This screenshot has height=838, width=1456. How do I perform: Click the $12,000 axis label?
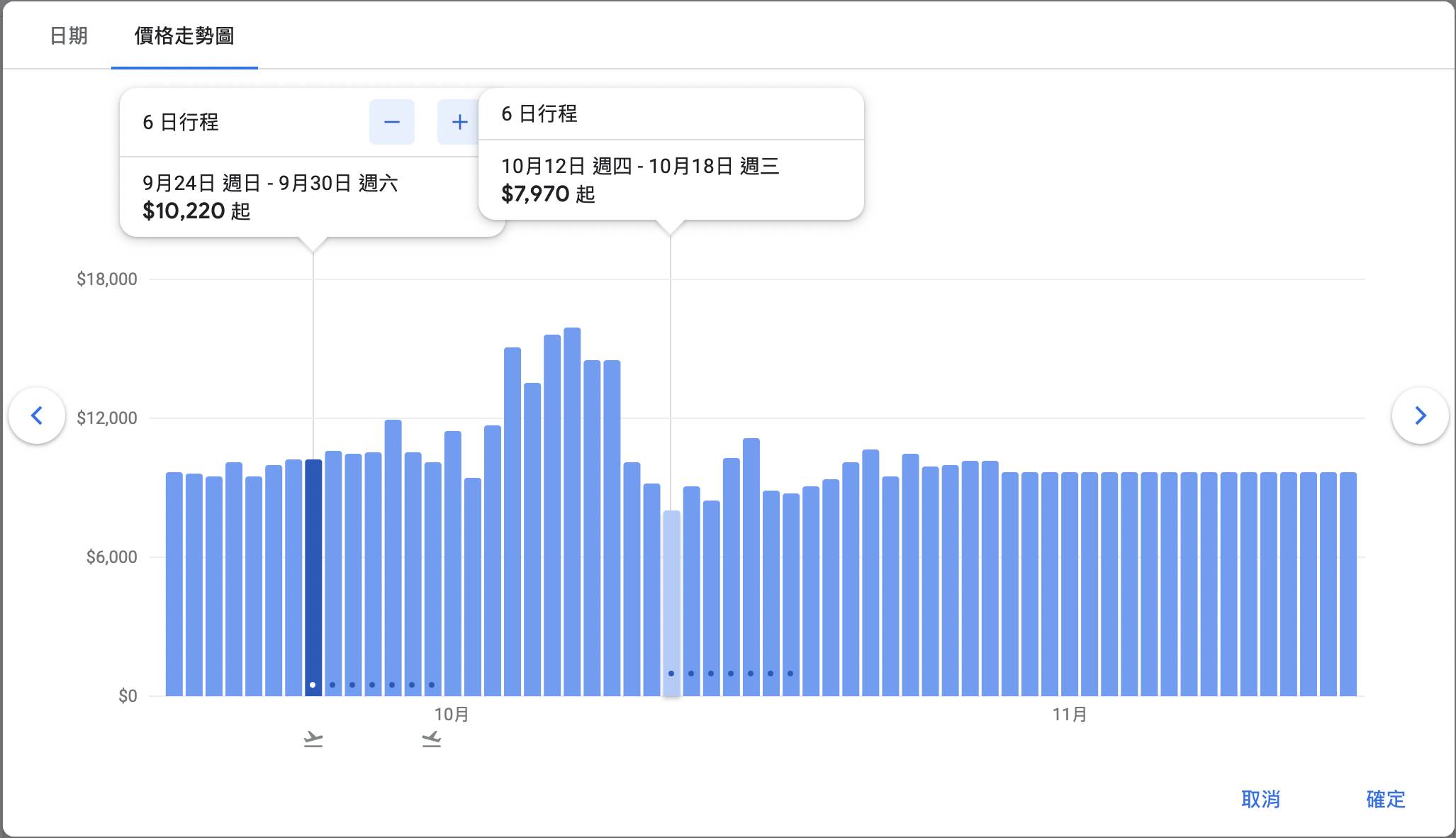[x=107, y=418]
